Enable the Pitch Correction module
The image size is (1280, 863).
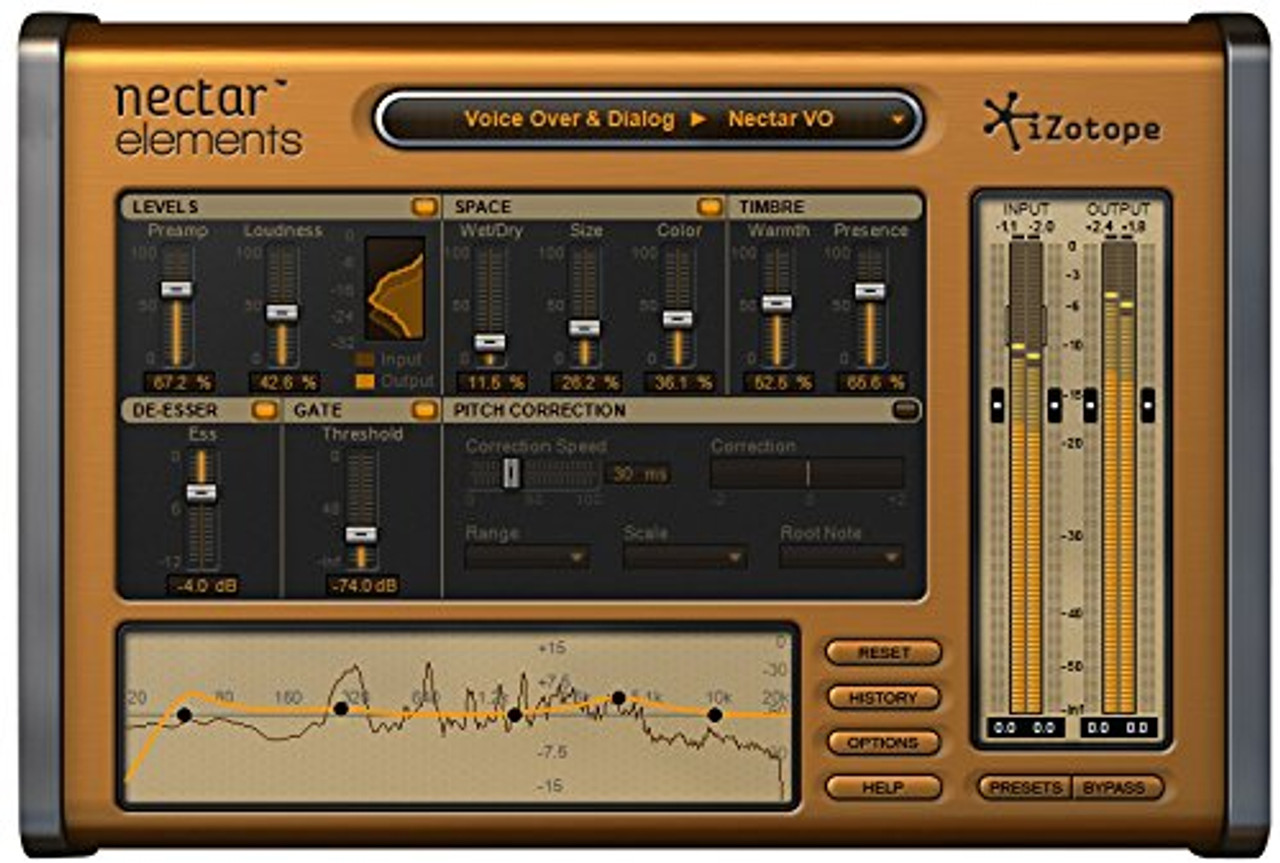click(906, 410)
